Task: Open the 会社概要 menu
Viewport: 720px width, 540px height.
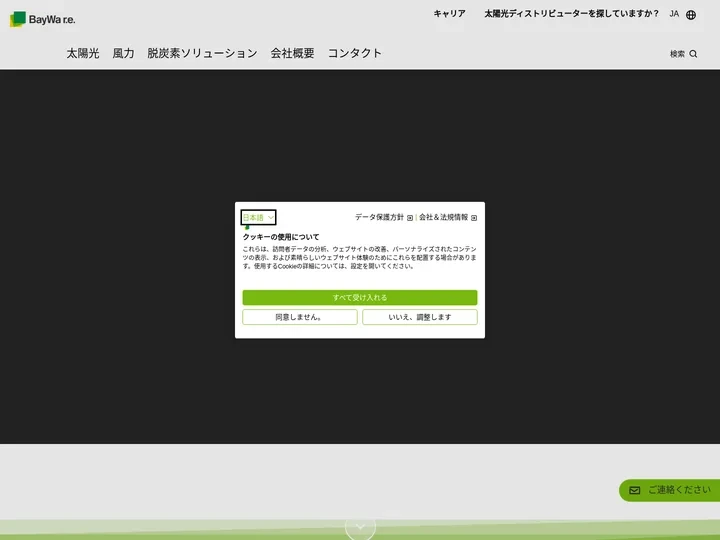Action: pos(292,53)
